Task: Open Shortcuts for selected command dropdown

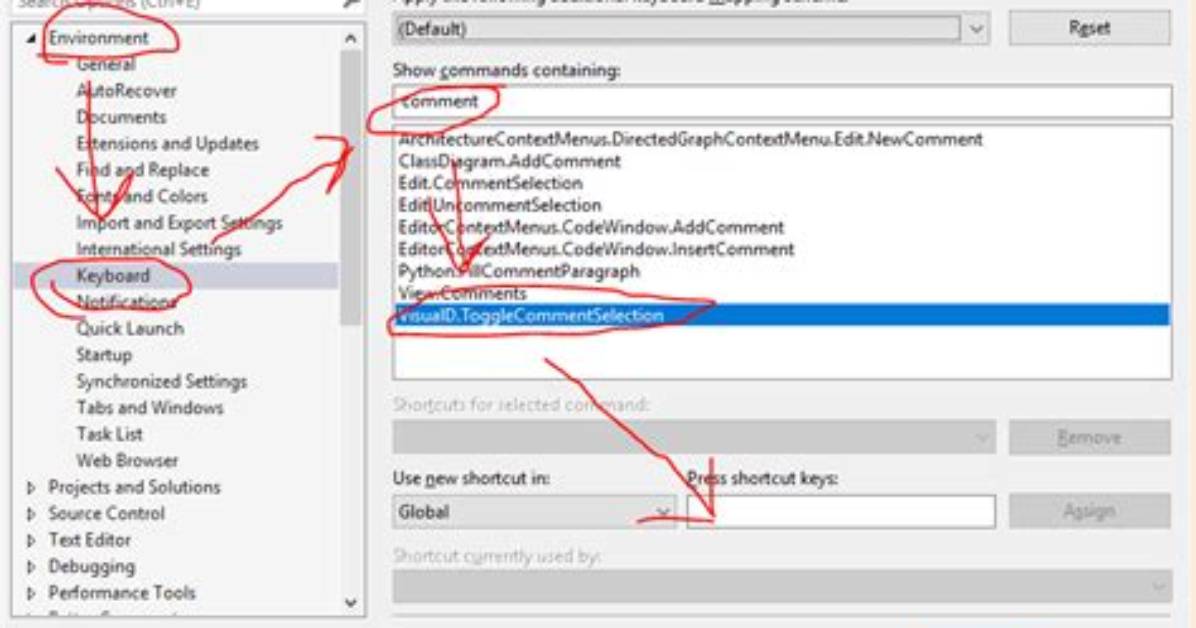Action: pyautogui.click(x=694, y=438)
